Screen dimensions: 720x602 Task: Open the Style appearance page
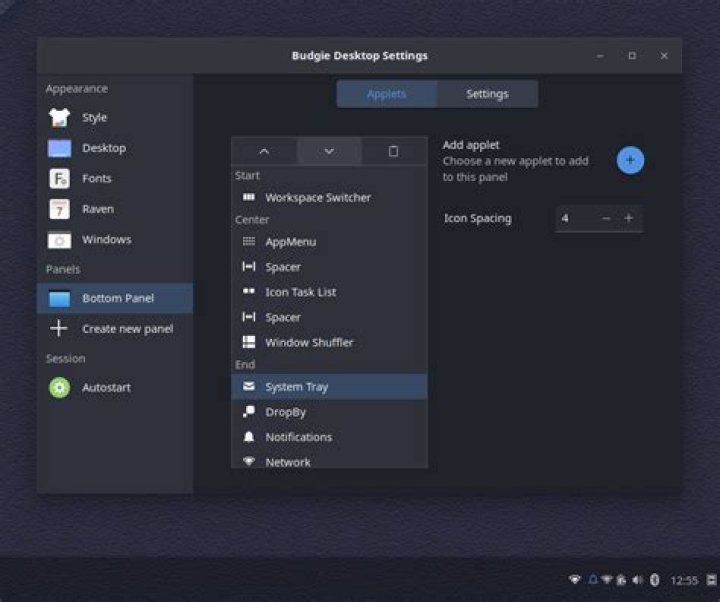tap(115, 118)
